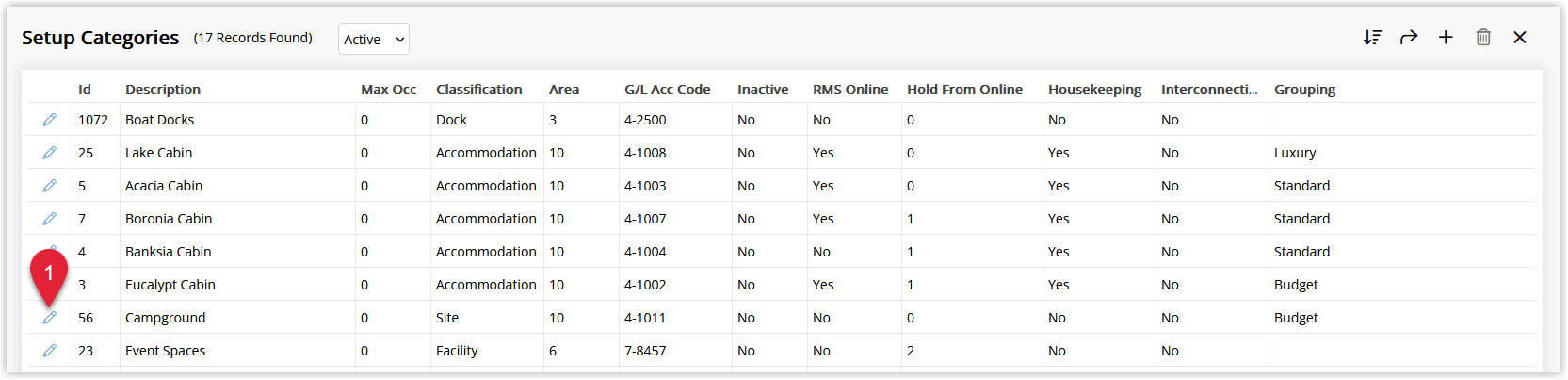Click G/L code 4-1003
Viewport: 1568px width, 380px height.
[x=645, y=186]
